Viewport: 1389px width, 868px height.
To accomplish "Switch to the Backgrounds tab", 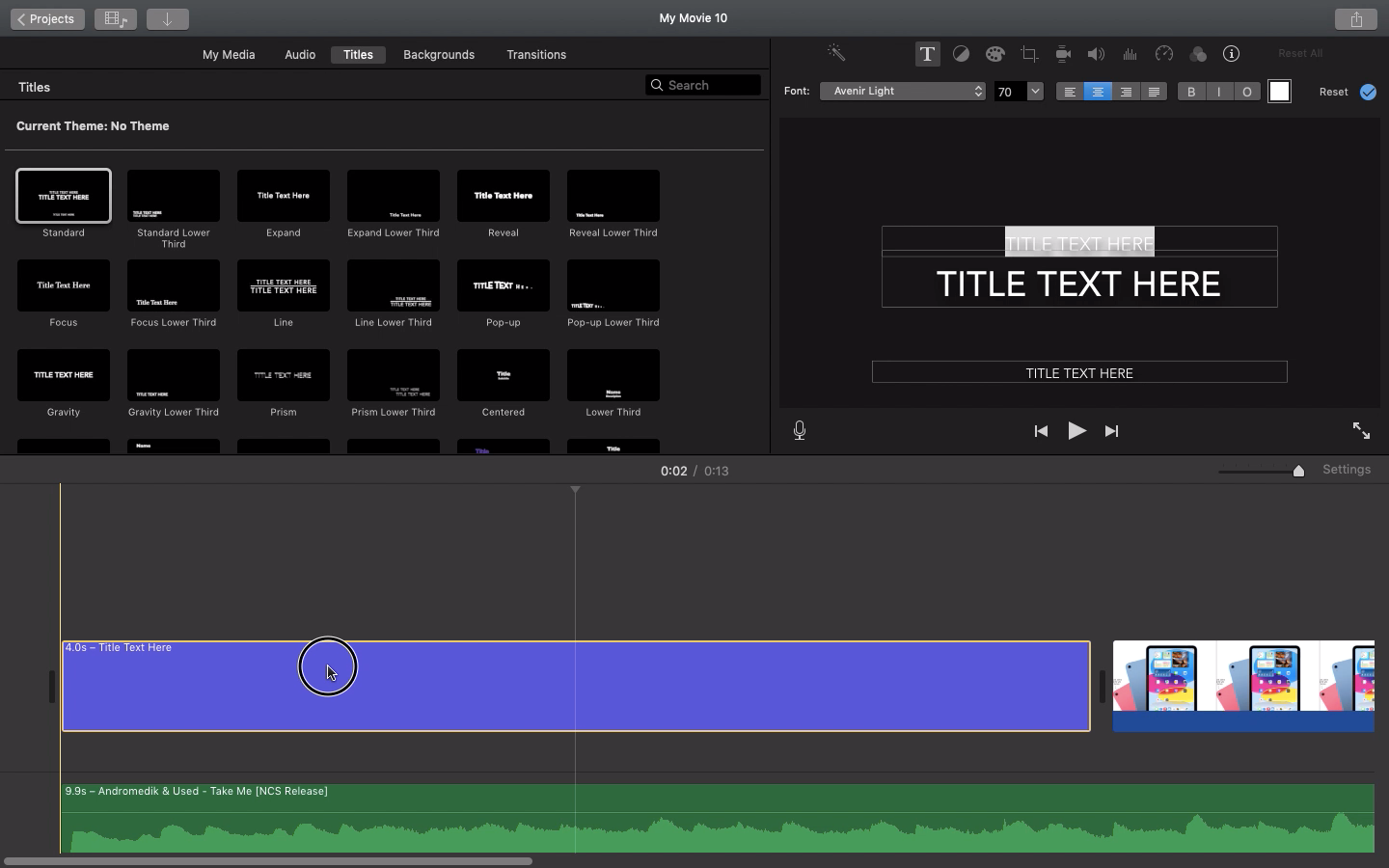I will [x=439, y=55].
